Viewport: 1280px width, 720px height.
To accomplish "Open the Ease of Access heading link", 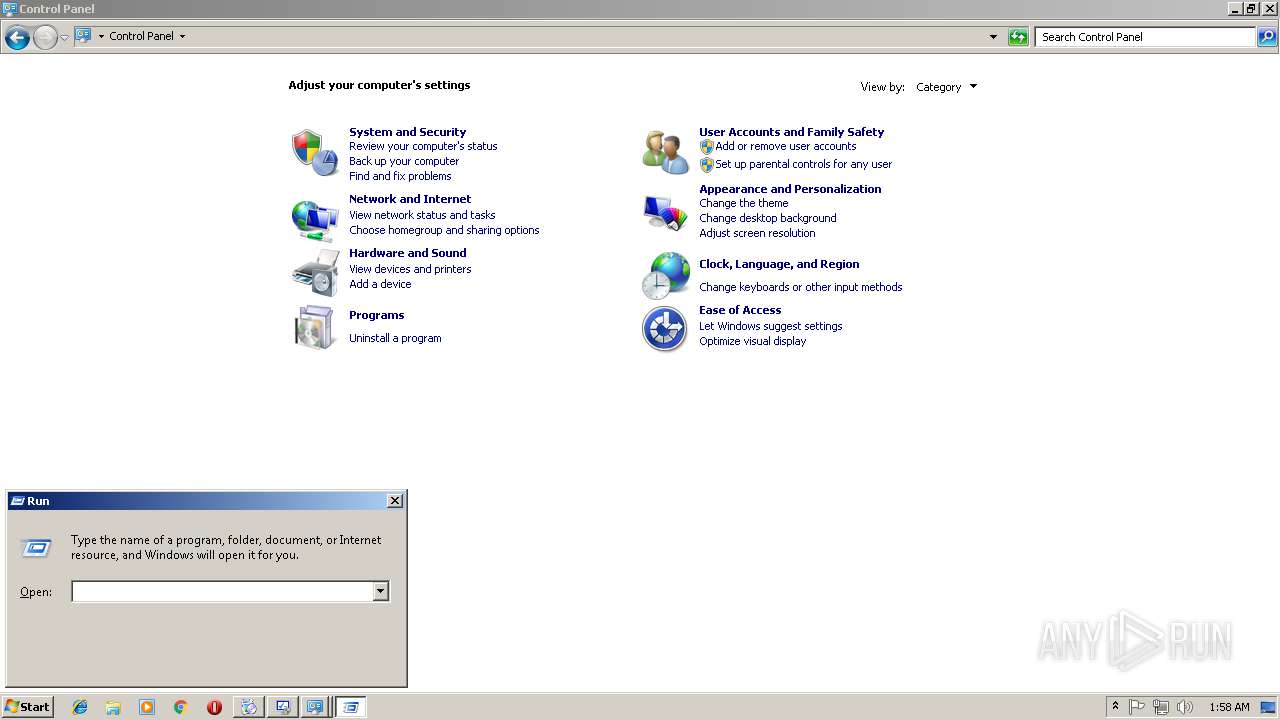I will (740, 310).
